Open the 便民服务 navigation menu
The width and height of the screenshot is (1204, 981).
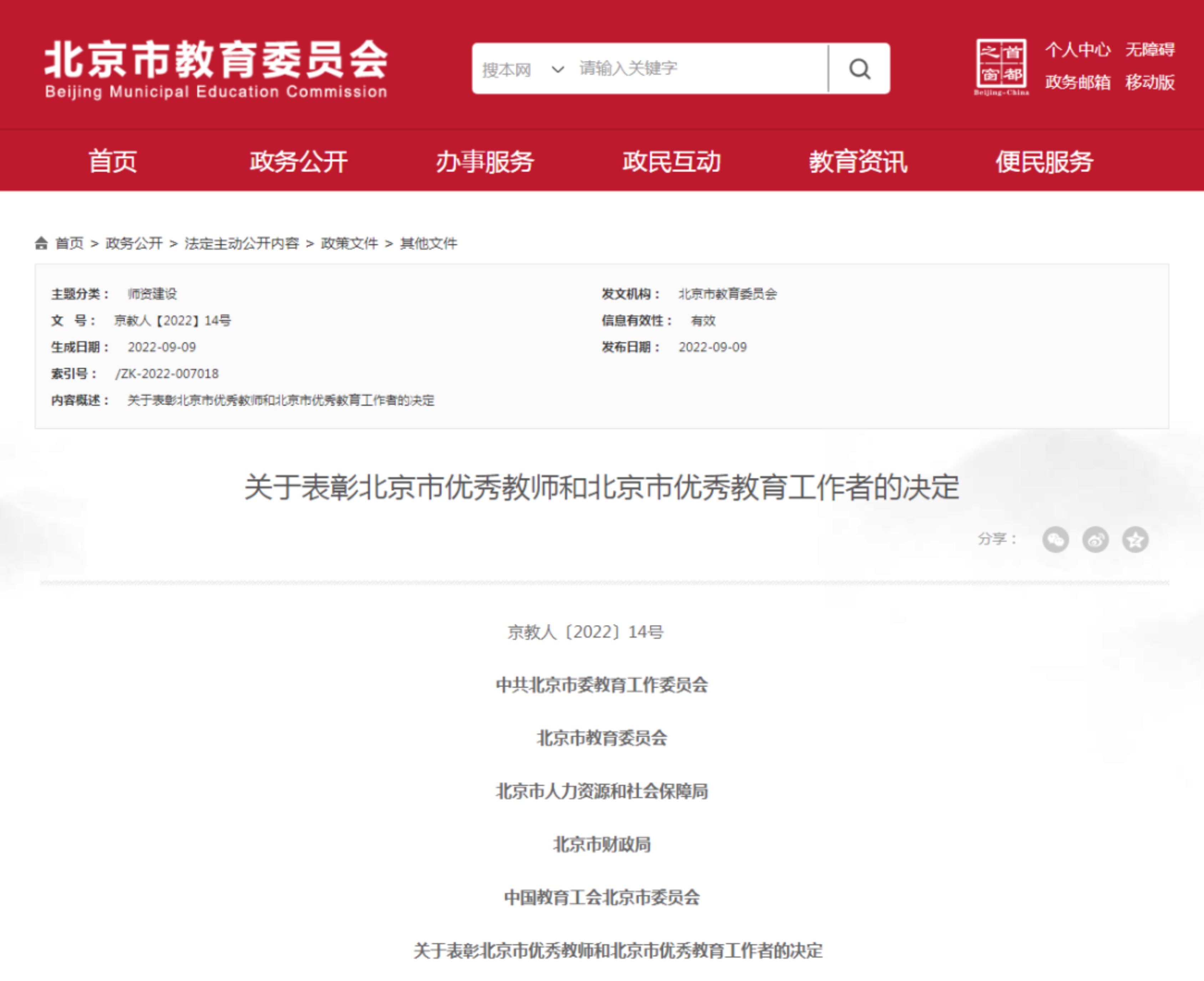1045,162
